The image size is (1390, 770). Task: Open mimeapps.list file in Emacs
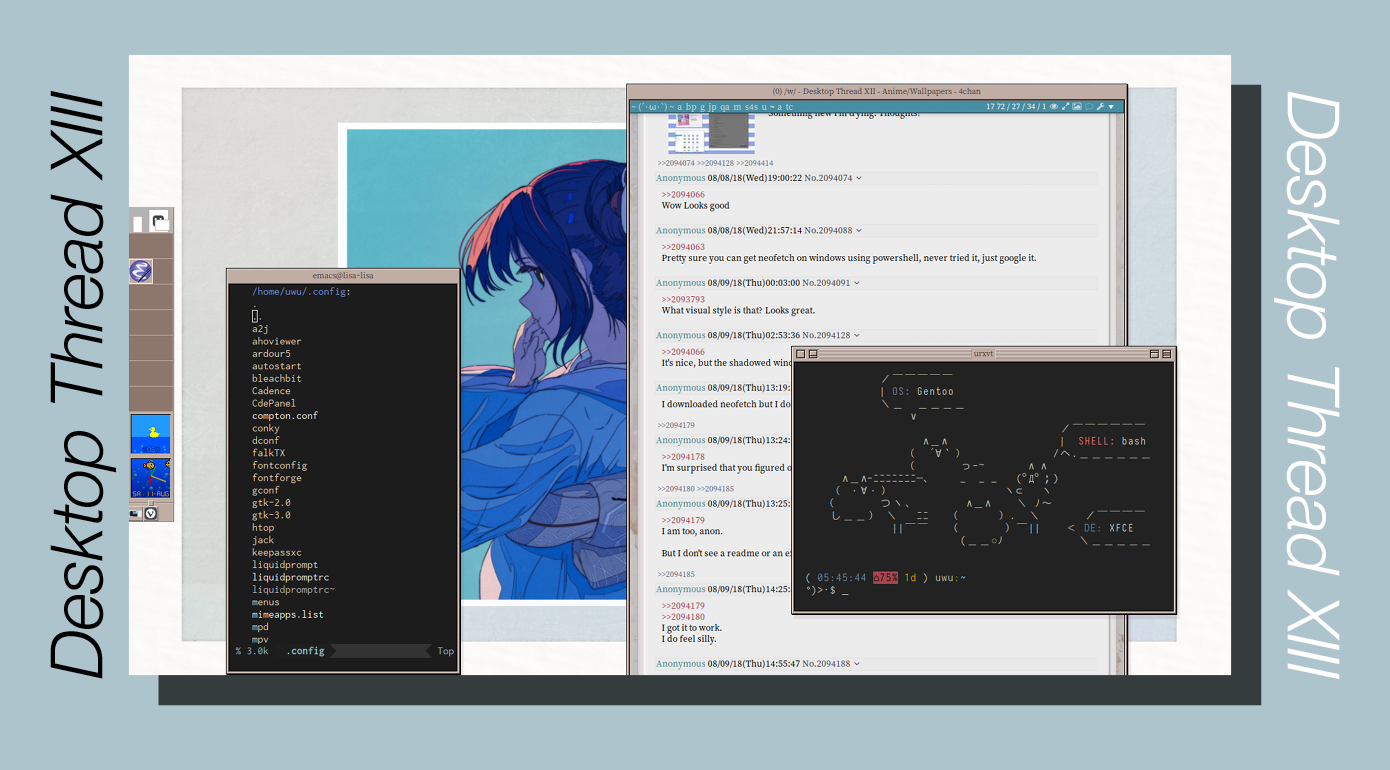tap(287, 615)
